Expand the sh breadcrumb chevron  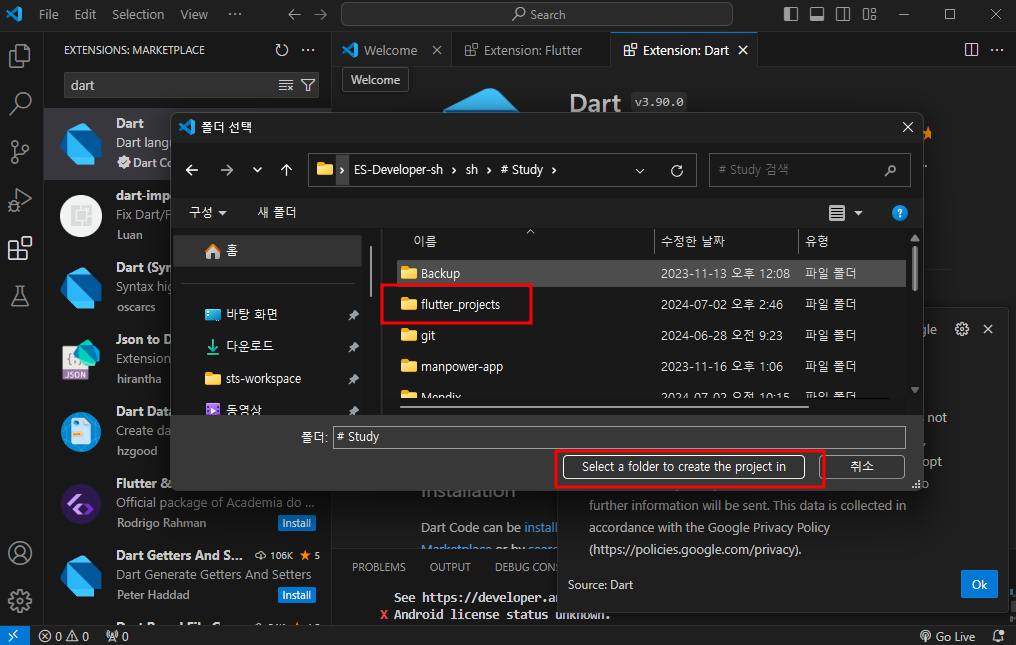[488, 170]
